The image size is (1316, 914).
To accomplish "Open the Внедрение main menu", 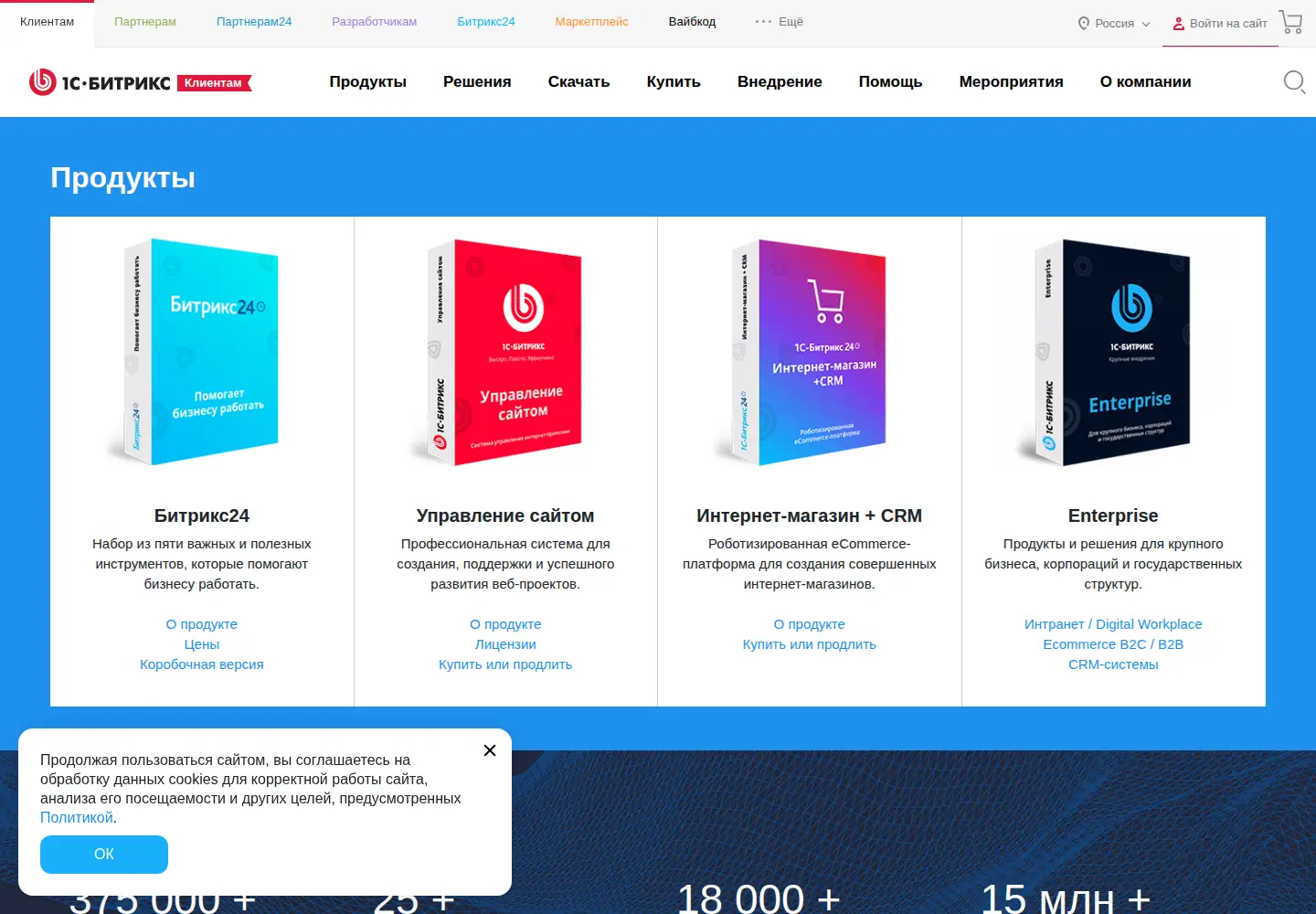I will pyautogui.click(x=780, y=82).
